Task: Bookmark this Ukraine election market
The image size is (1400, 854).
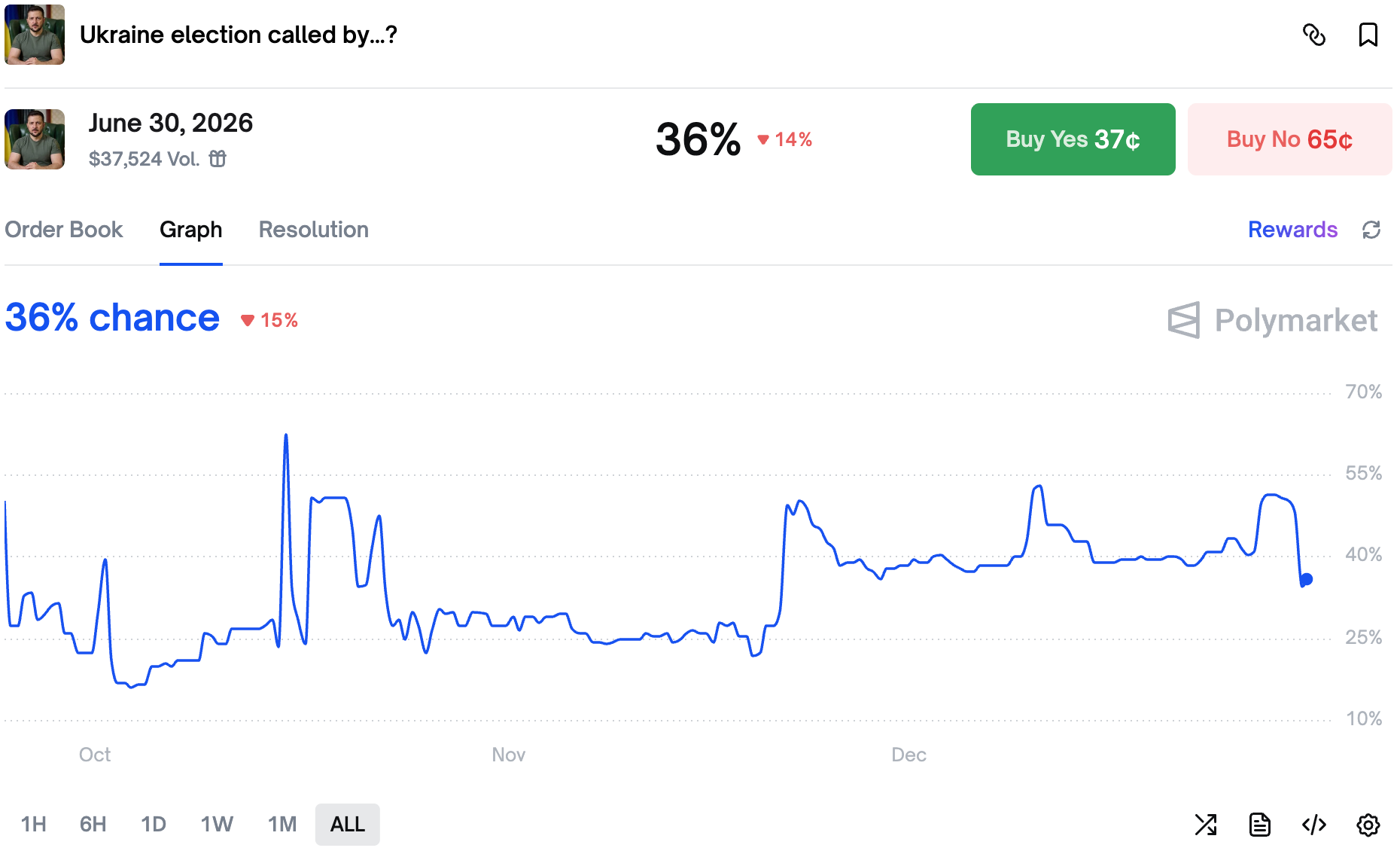Action: (x=1368, y=35)
